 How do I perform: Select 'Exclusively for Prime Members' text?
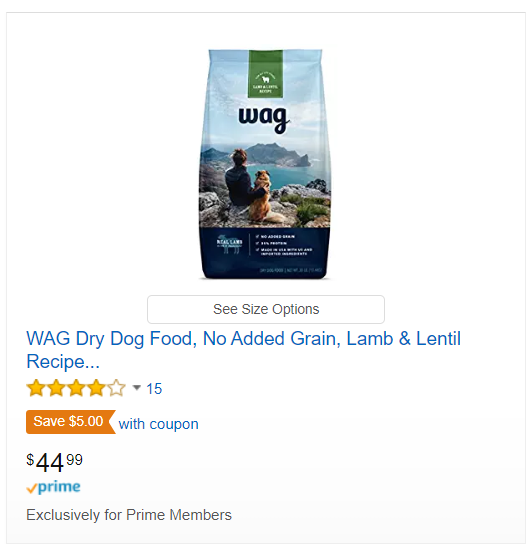click(x=129, y=515)
